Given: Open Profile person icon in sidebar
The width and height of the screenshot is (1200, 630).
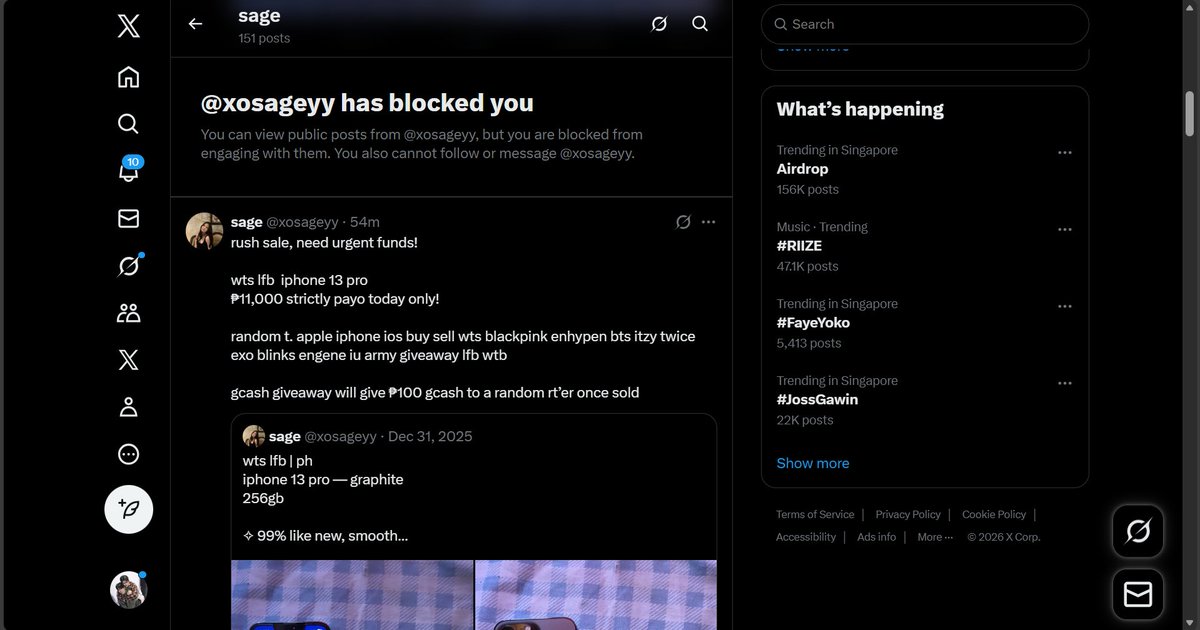Looking at the screenshot, I should click(128, 407).
